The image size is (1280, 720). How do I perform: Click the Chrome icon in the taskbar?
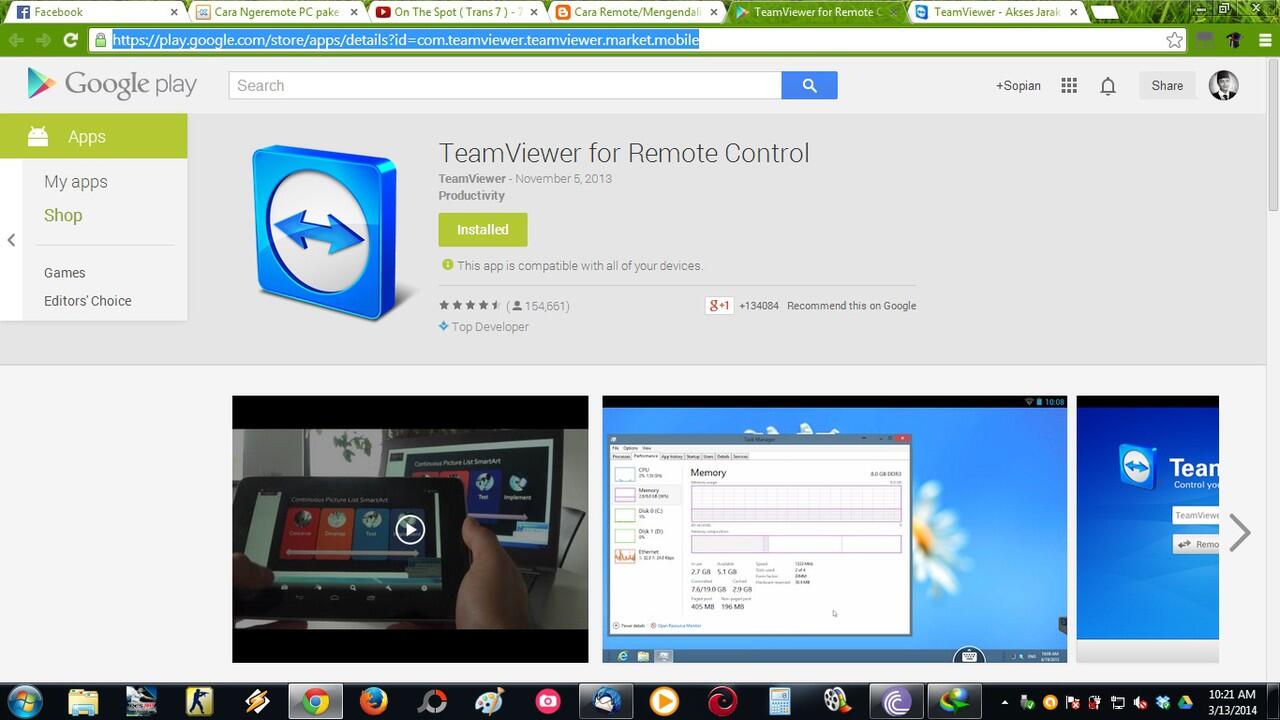point(315,701)
